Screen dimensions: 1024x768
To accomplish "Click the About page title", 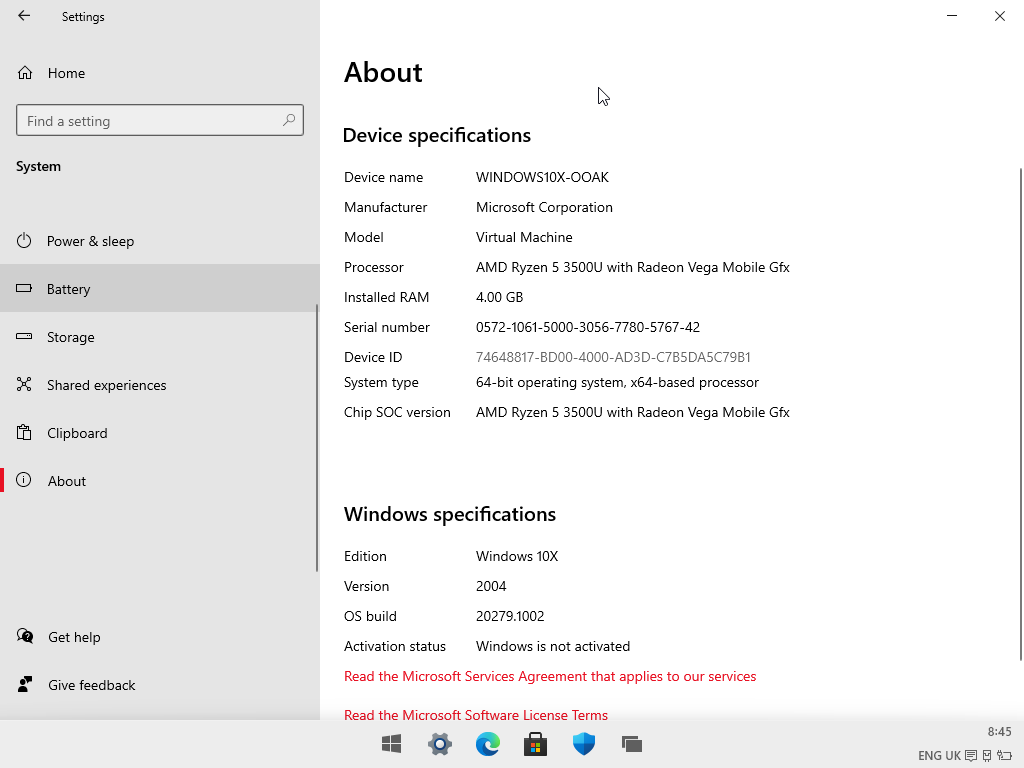I will (x=383, y=72).
